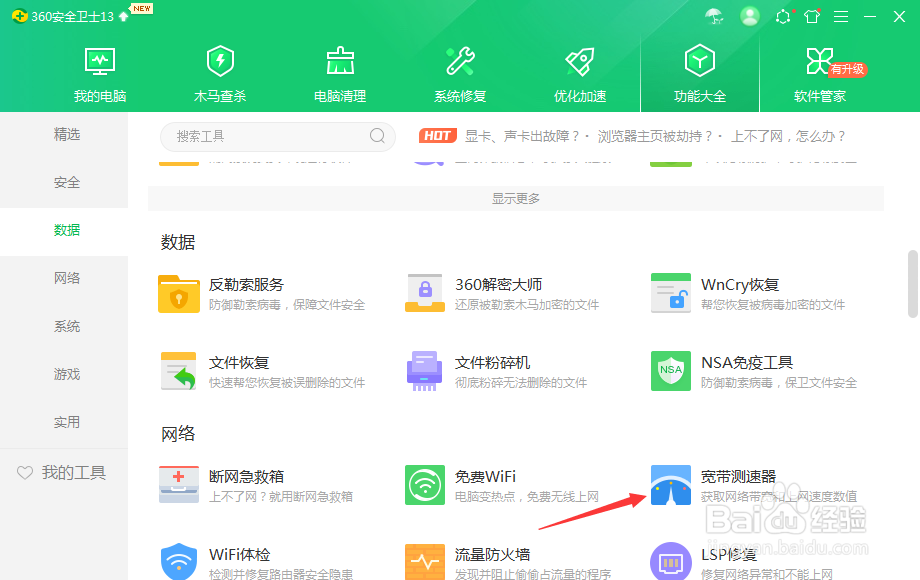Open 优化加速 rocket icon
920x580 pixels.
580,61
